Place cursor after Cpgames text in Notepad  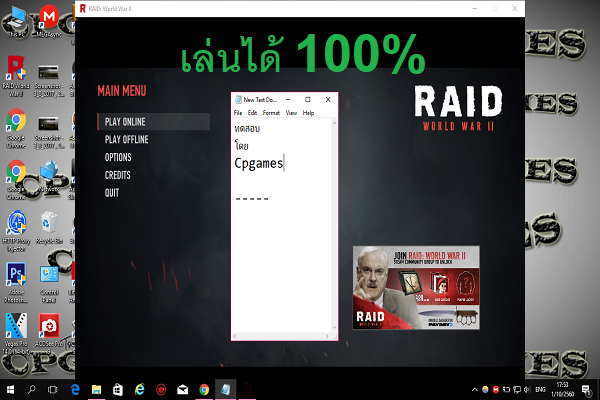(x=284, y=163)
